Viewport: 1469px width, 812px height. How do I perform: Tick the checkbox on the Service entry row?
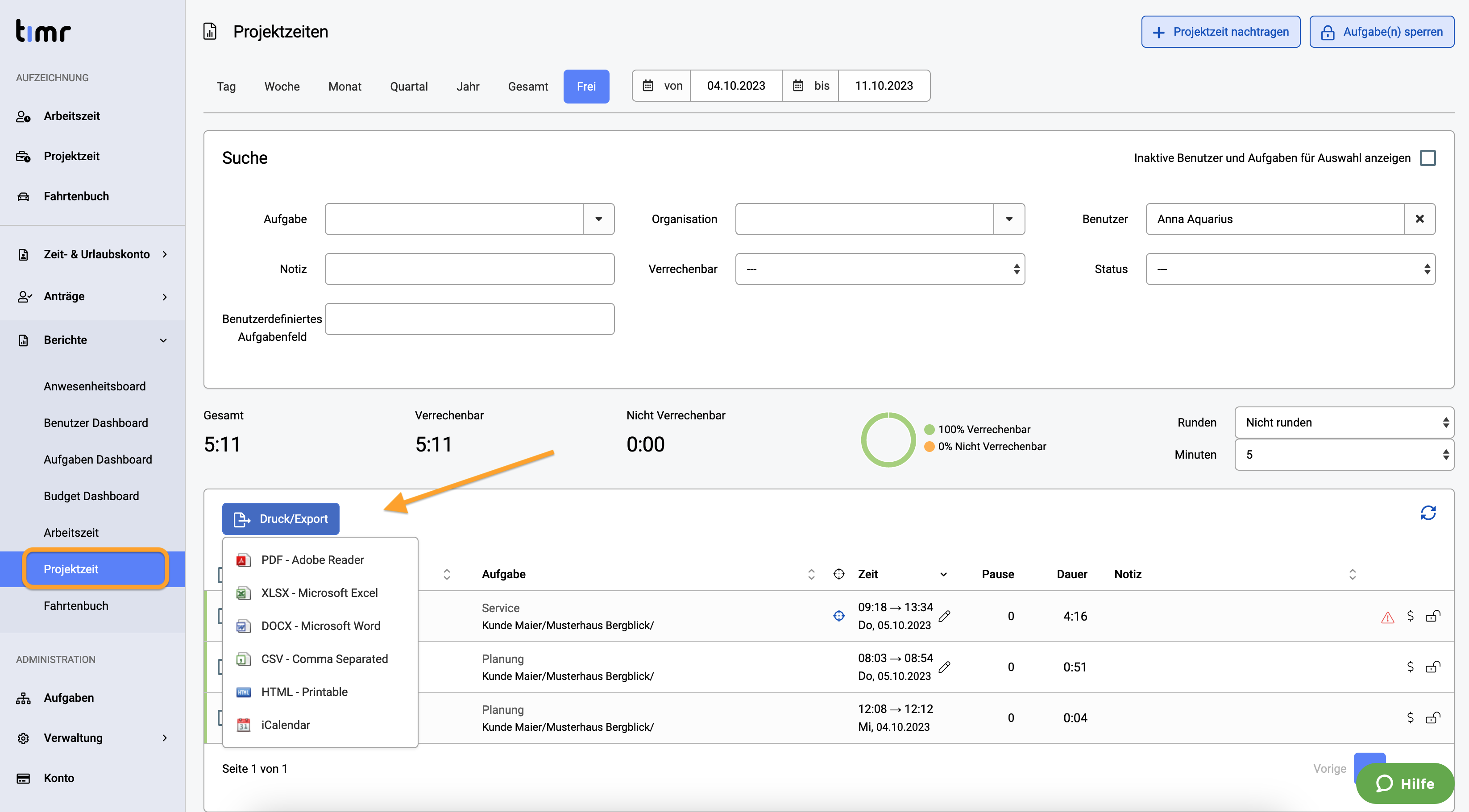click(220, 616)
